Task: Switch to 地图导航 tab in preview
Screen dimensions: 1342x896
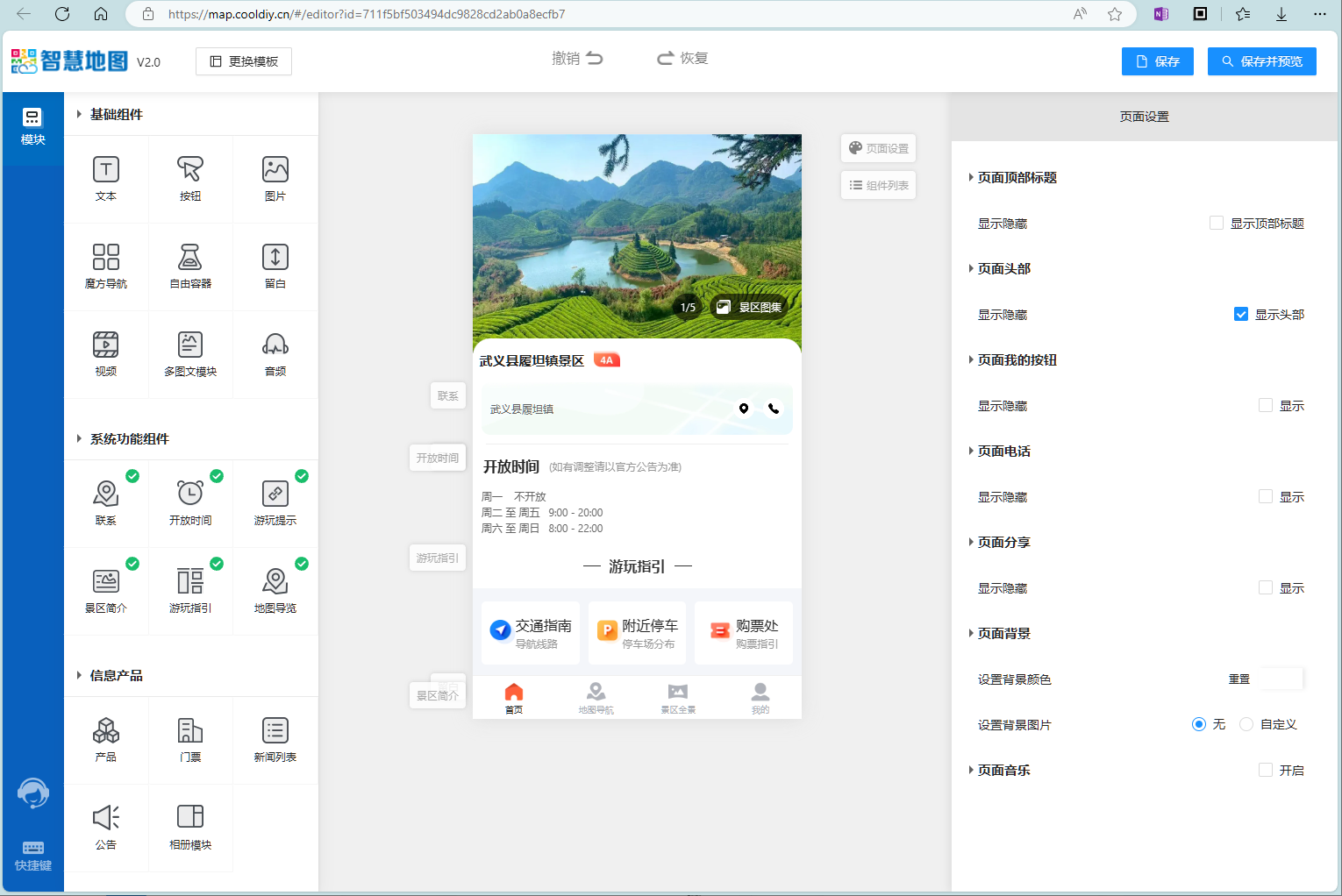Action: (596, 698)
